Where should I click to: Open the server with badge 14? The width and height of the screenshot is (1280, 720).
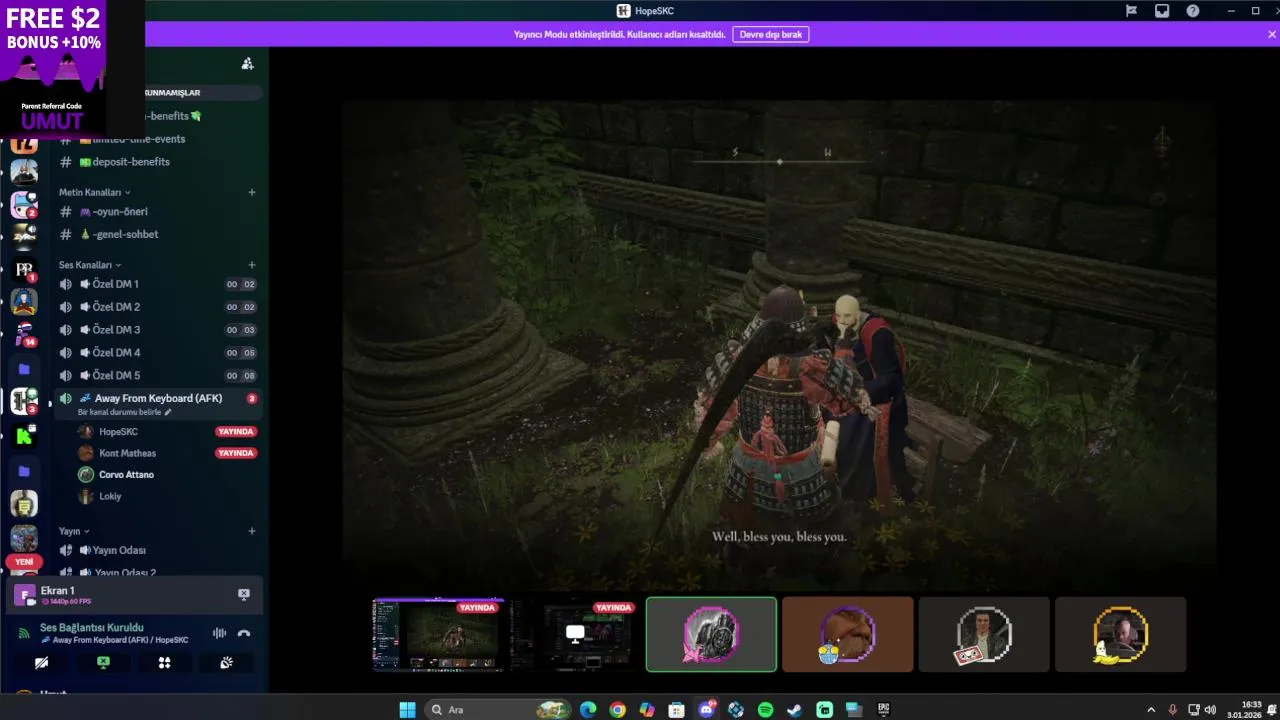[x=24, y=334]
